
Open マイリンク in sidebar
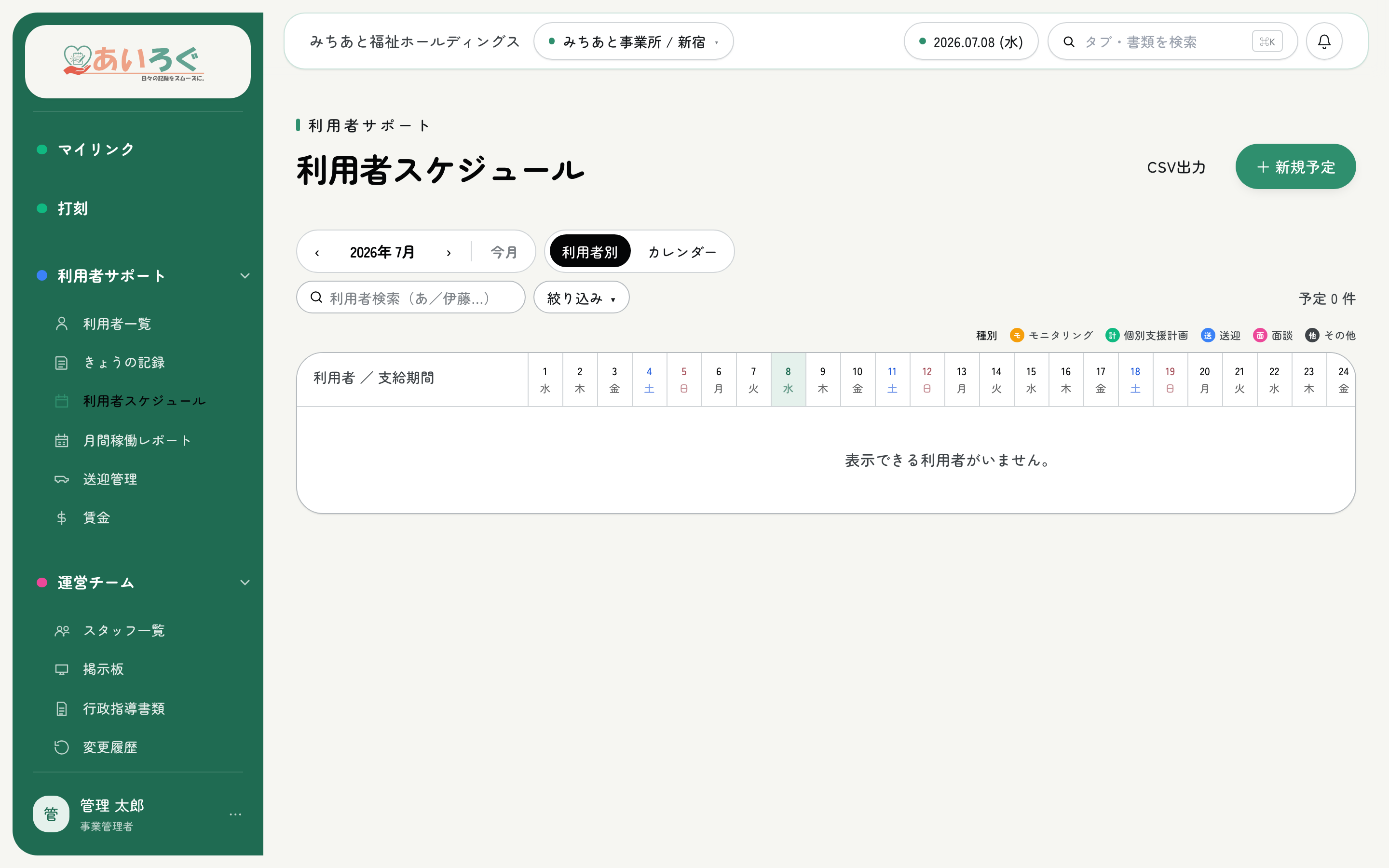click(96, 149)
